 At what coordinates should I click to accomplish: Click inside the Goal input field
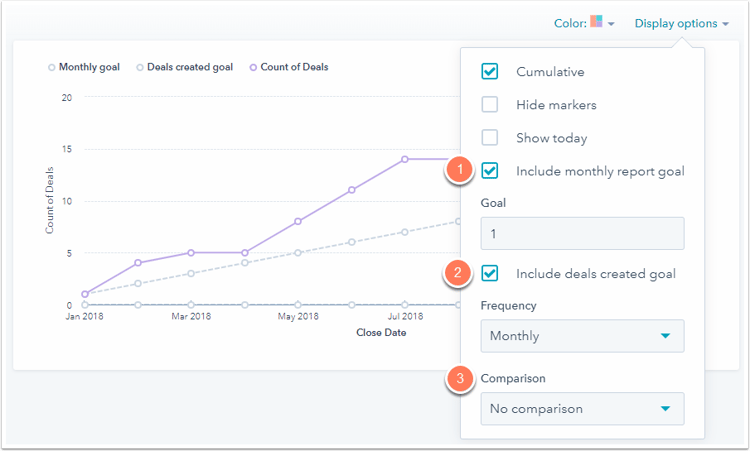[x=582, y=233]
